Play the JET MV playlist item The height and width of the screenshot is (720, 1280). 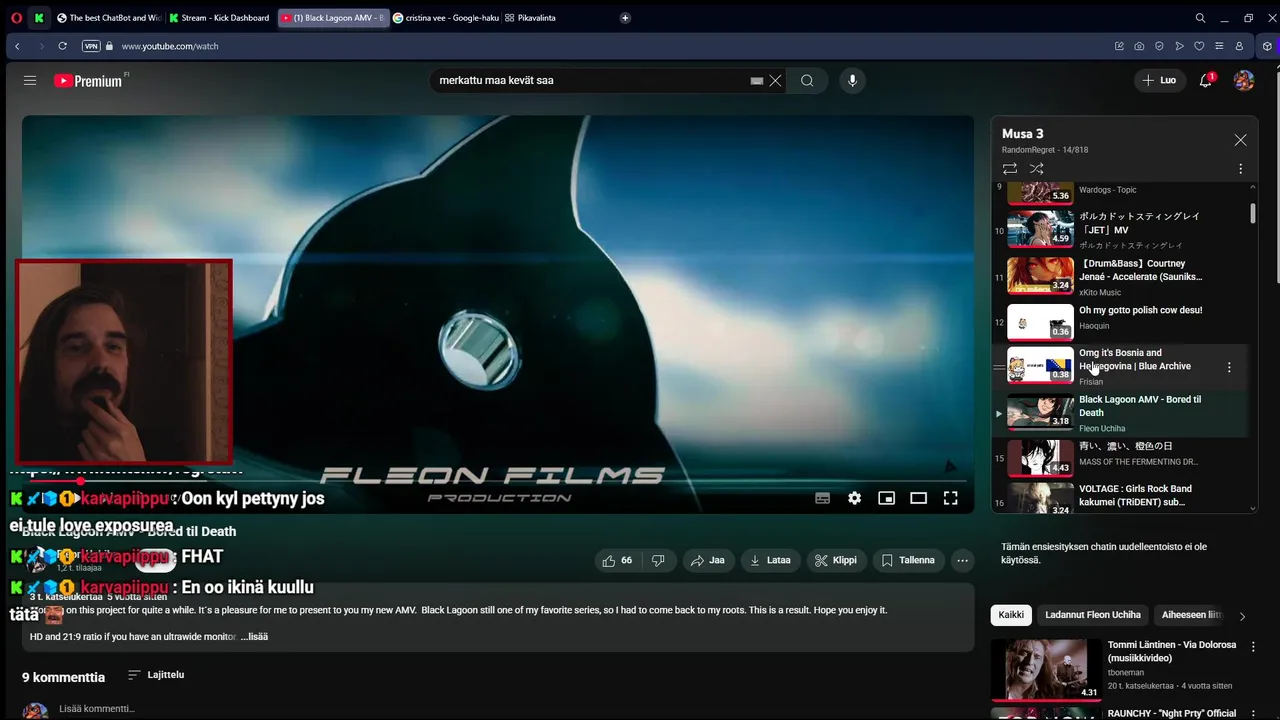pyautogui.click(x=1120, y=229)
